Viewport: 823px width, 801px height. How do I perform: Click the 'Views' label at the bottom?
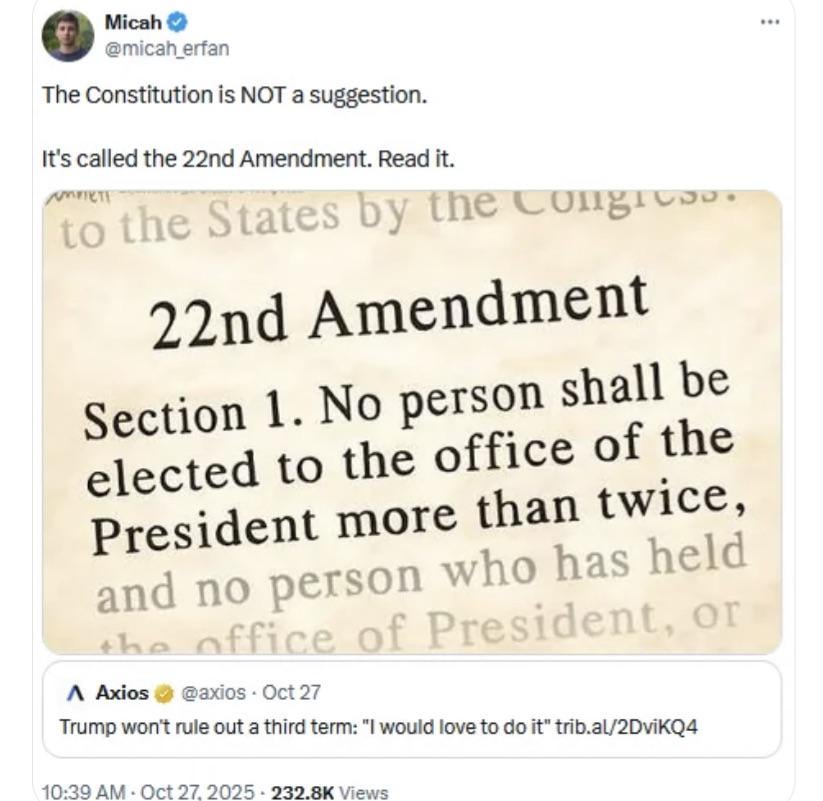point(364,792)
